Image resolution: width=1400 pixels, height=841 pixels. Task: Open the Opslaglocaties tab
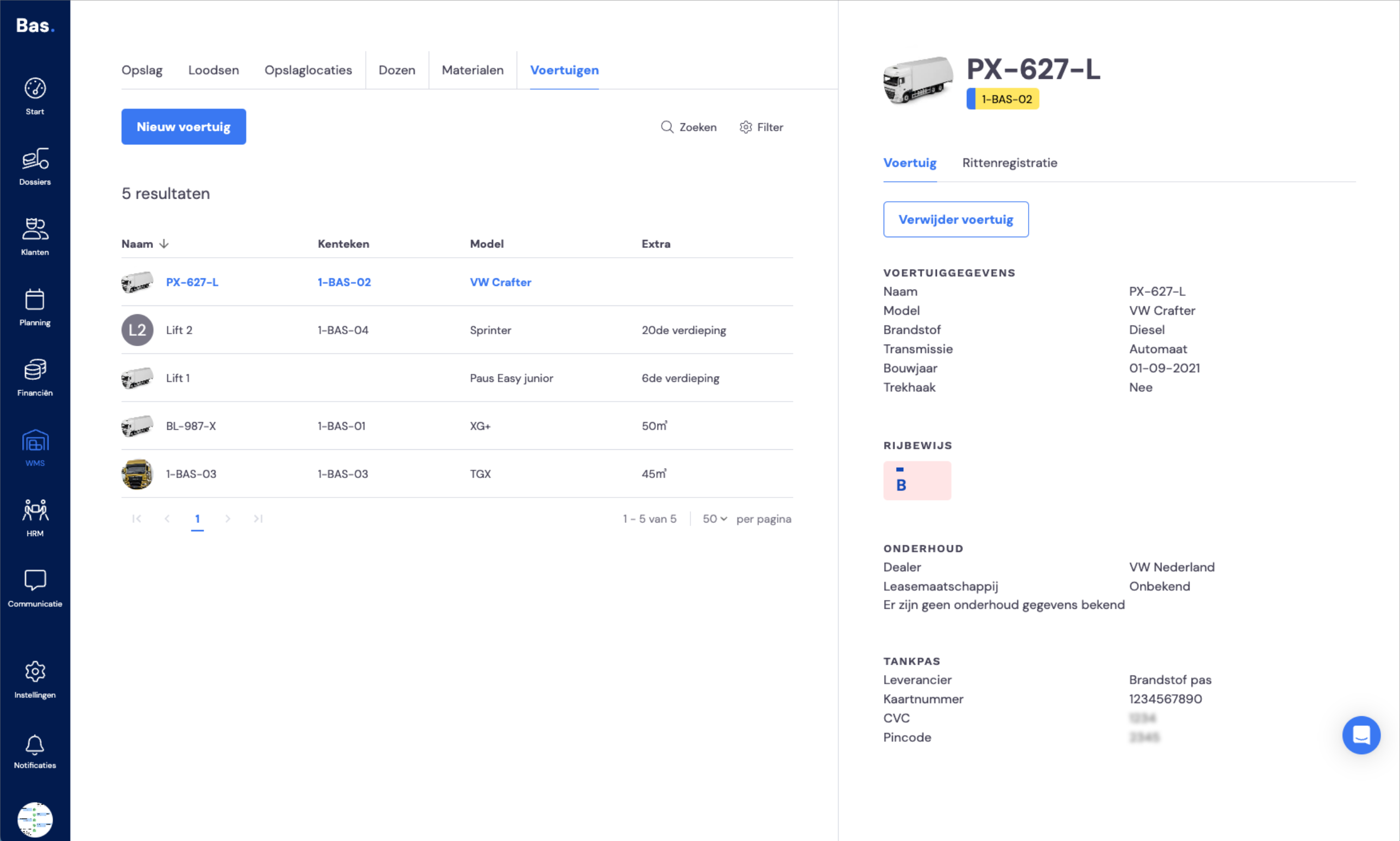pos(308,71)
